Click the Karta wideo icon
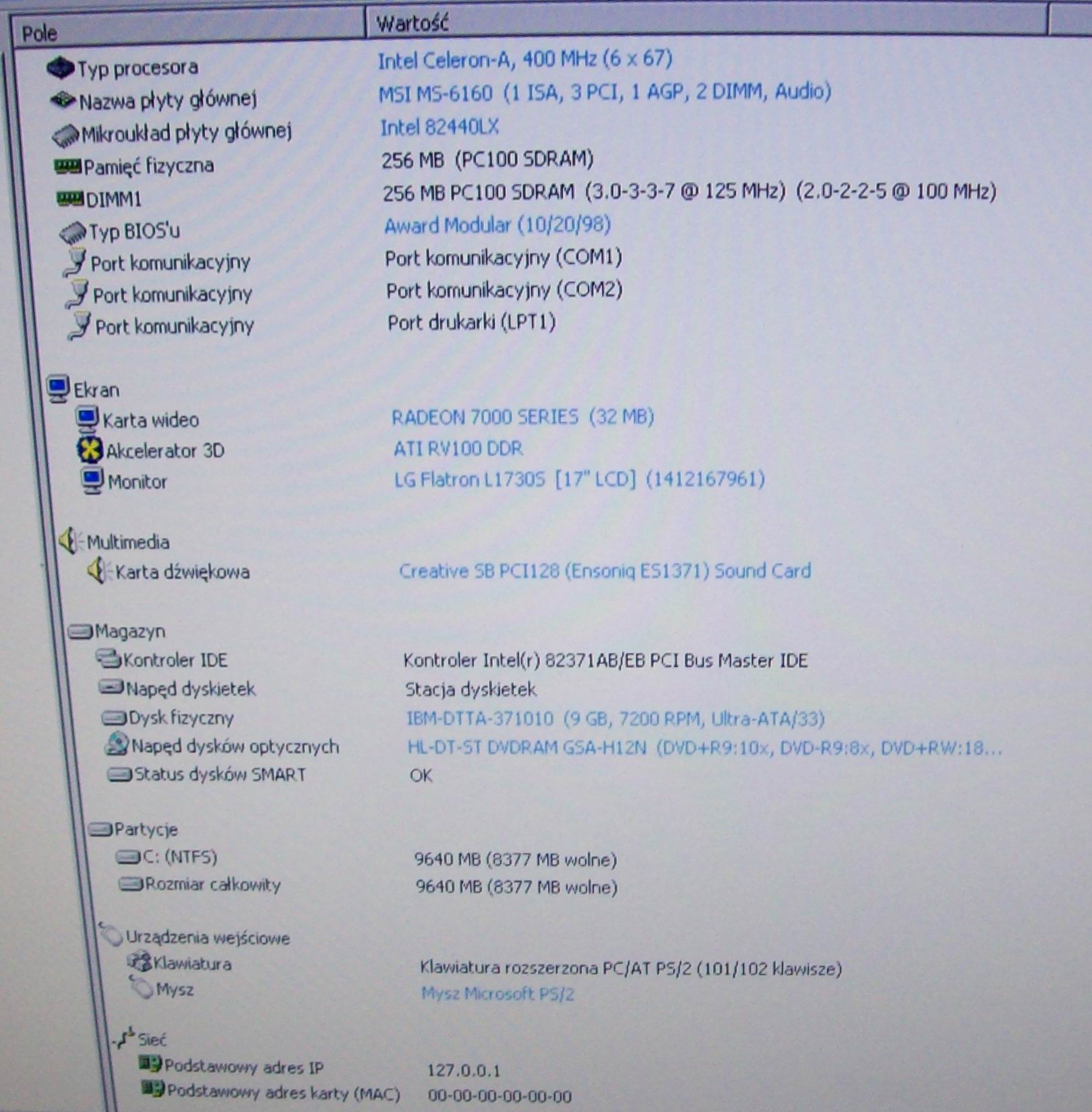The image size is (1092, 1112). [86, 419]
